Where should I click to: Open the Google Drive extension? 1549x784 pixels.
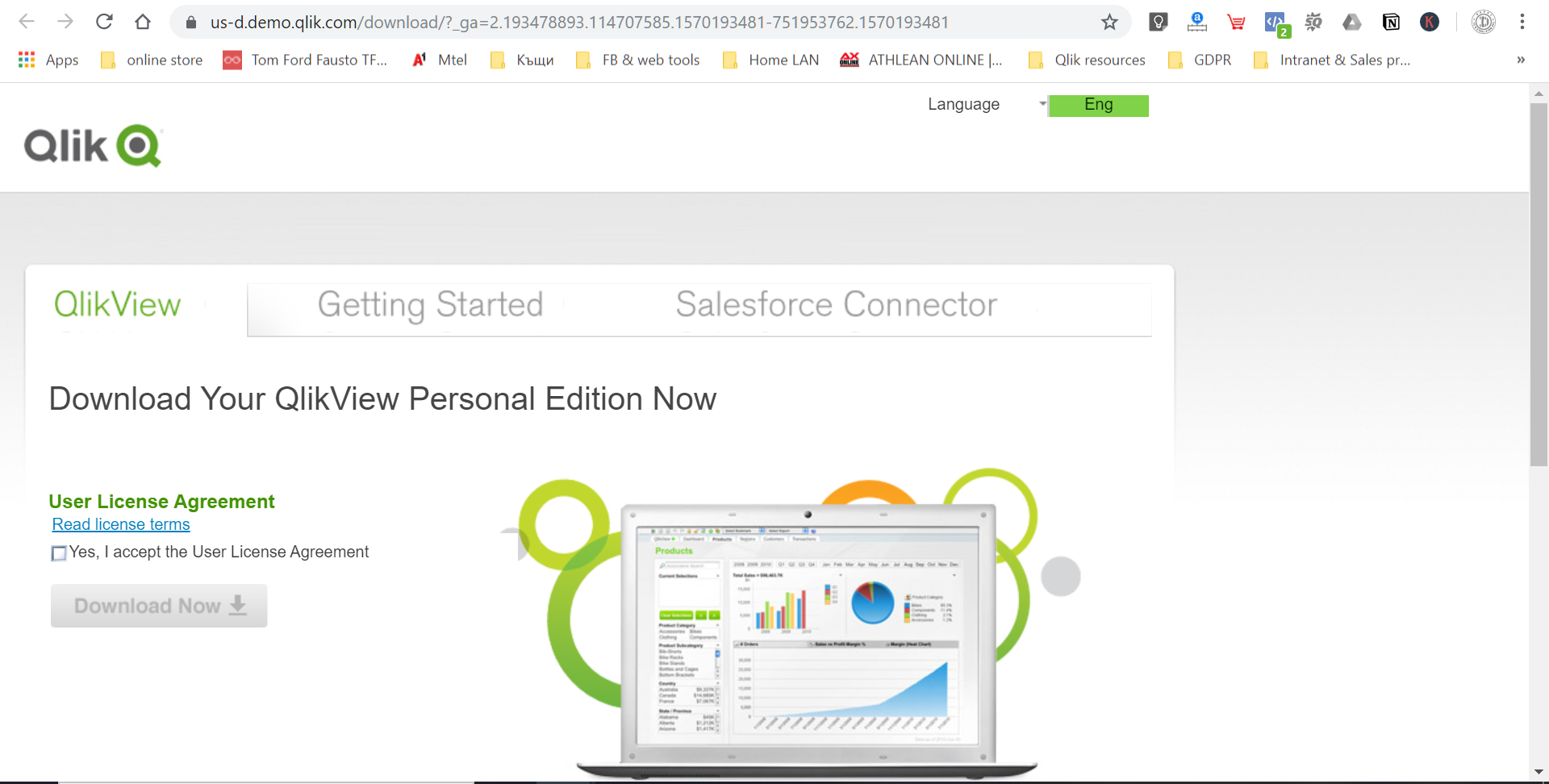tap(1352, 22)
